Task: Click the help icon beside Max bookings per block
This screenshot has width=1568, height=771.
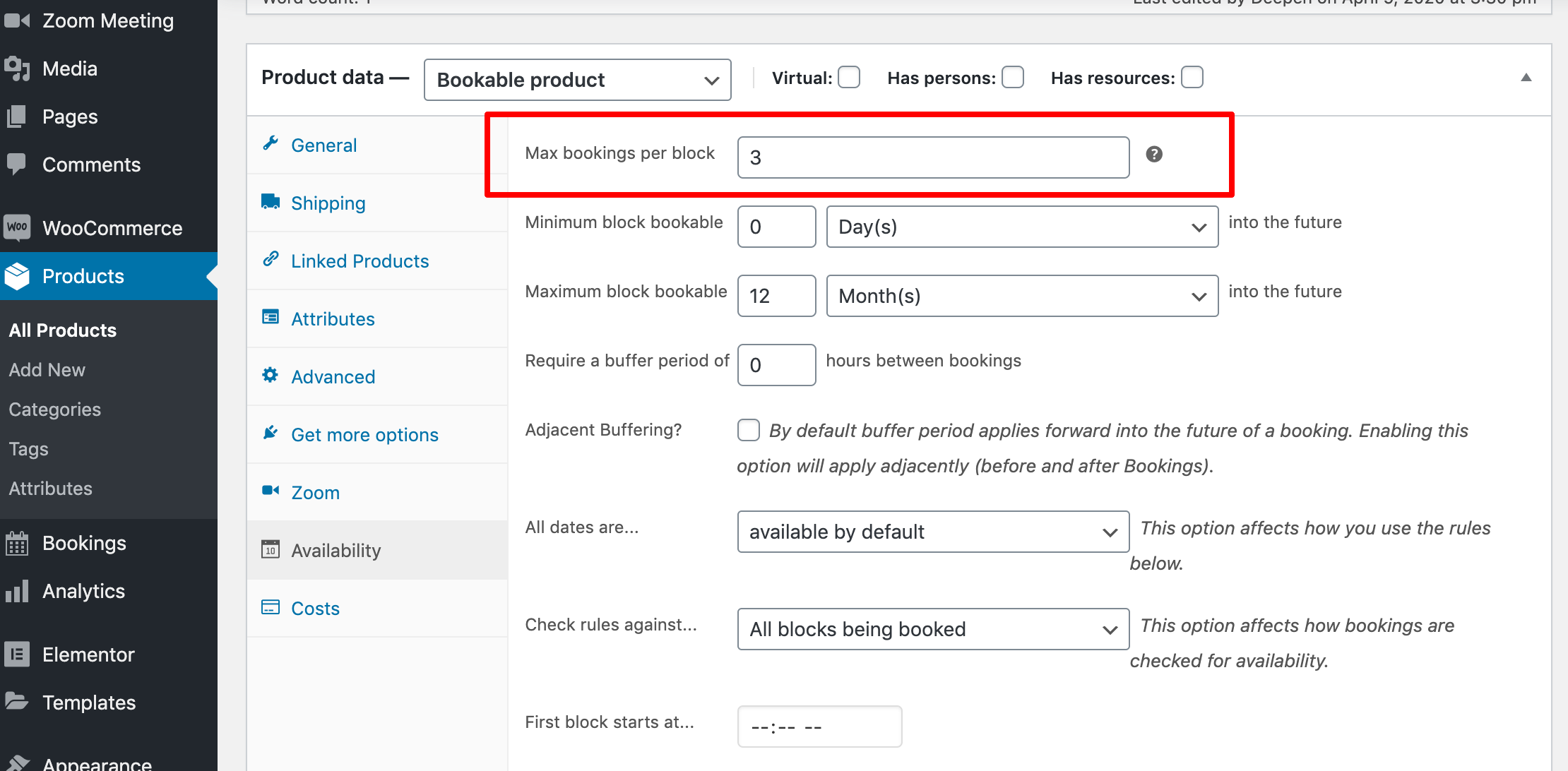Action: click(x=1154, y=154)
